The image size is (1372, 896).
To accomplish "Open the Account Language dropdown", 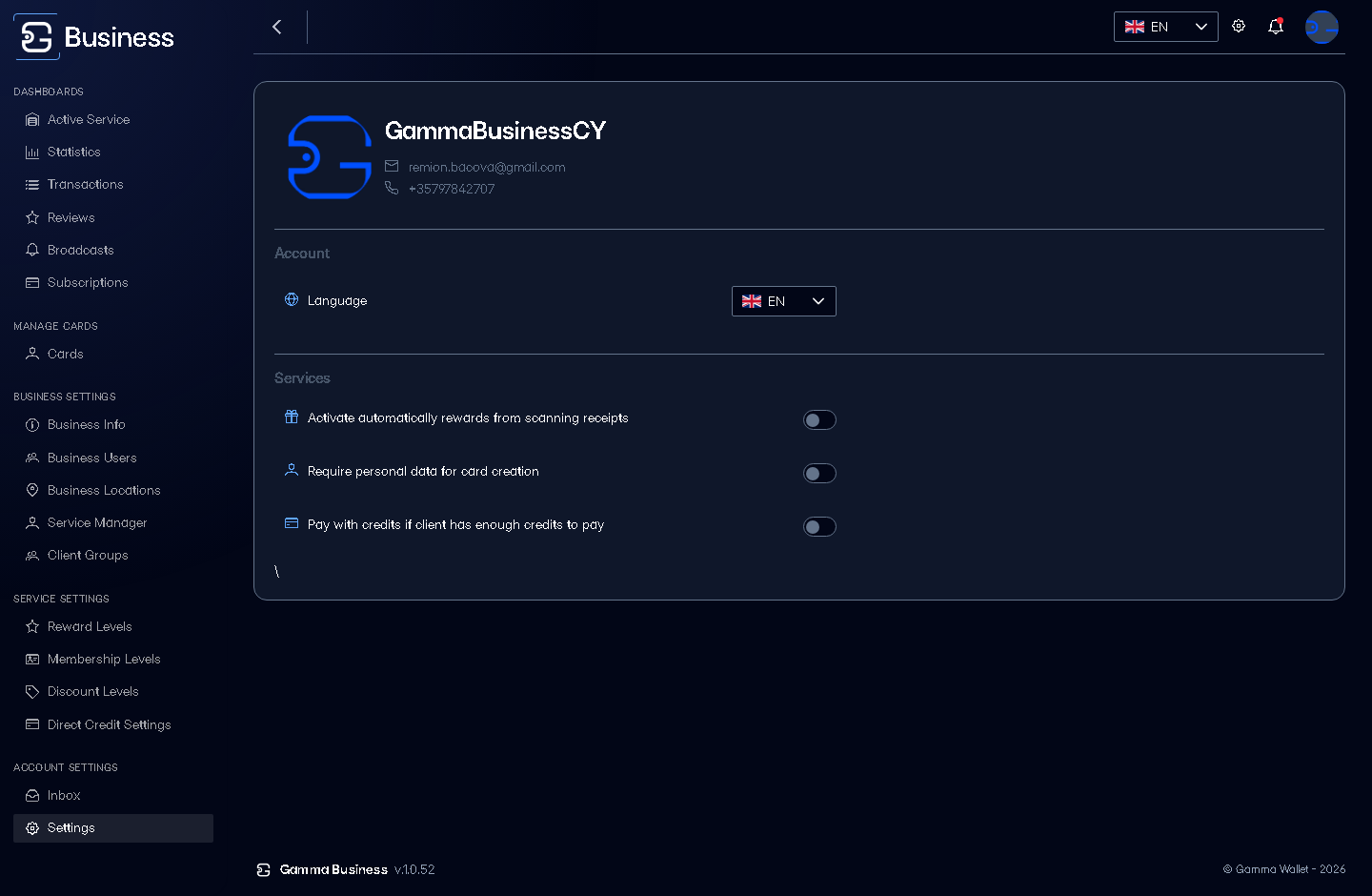I will (x=784, y=301).
